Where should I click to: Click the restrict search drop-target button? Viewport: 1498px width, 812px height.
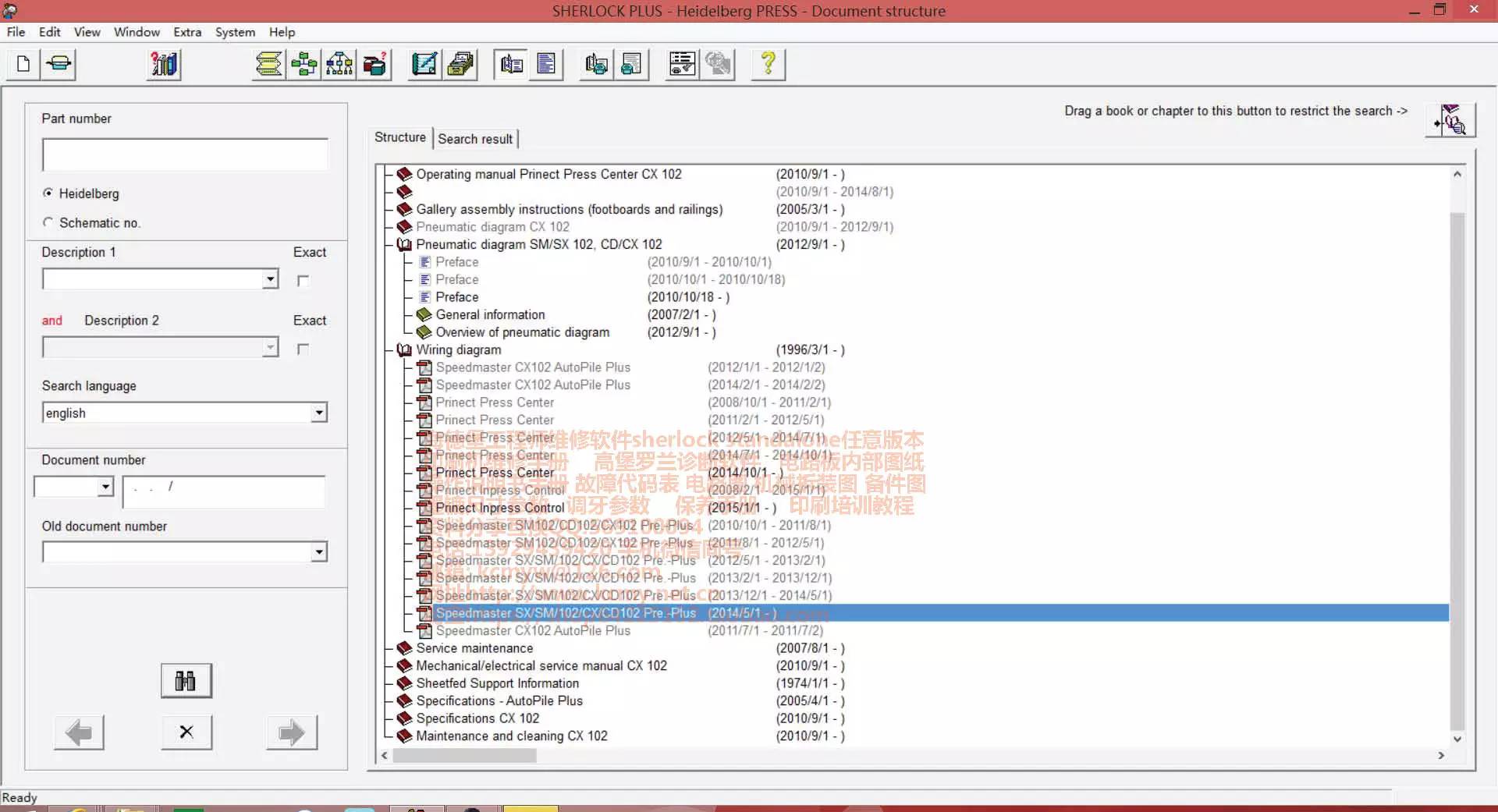coord(1451,120)
